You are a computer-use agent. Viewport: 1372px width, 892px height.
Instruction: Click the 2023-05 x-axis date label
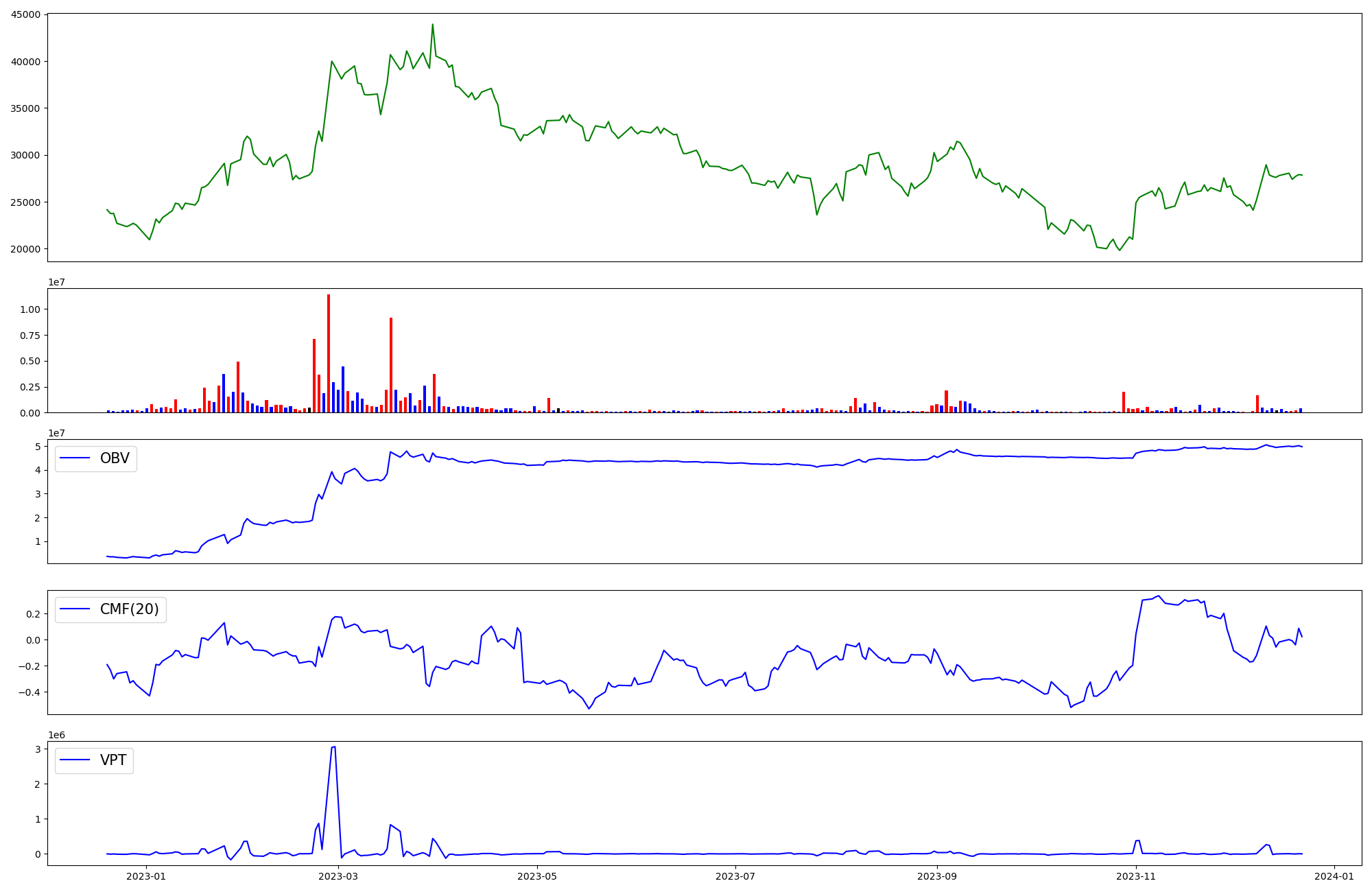537,876
